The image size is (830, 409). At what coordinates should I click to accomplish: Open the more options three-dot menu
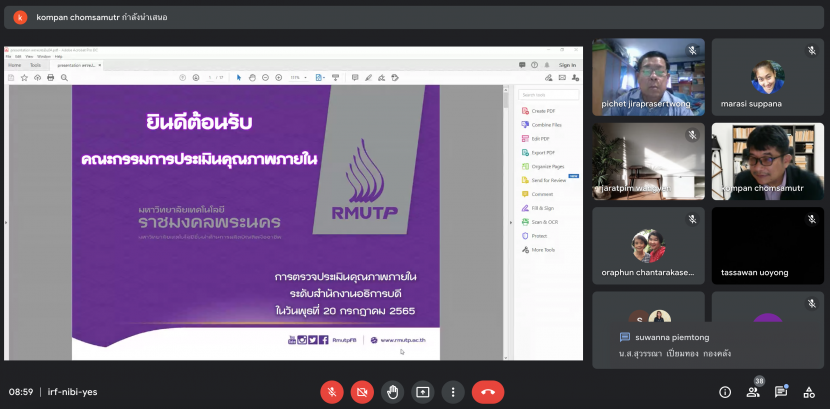click(453, 392)
